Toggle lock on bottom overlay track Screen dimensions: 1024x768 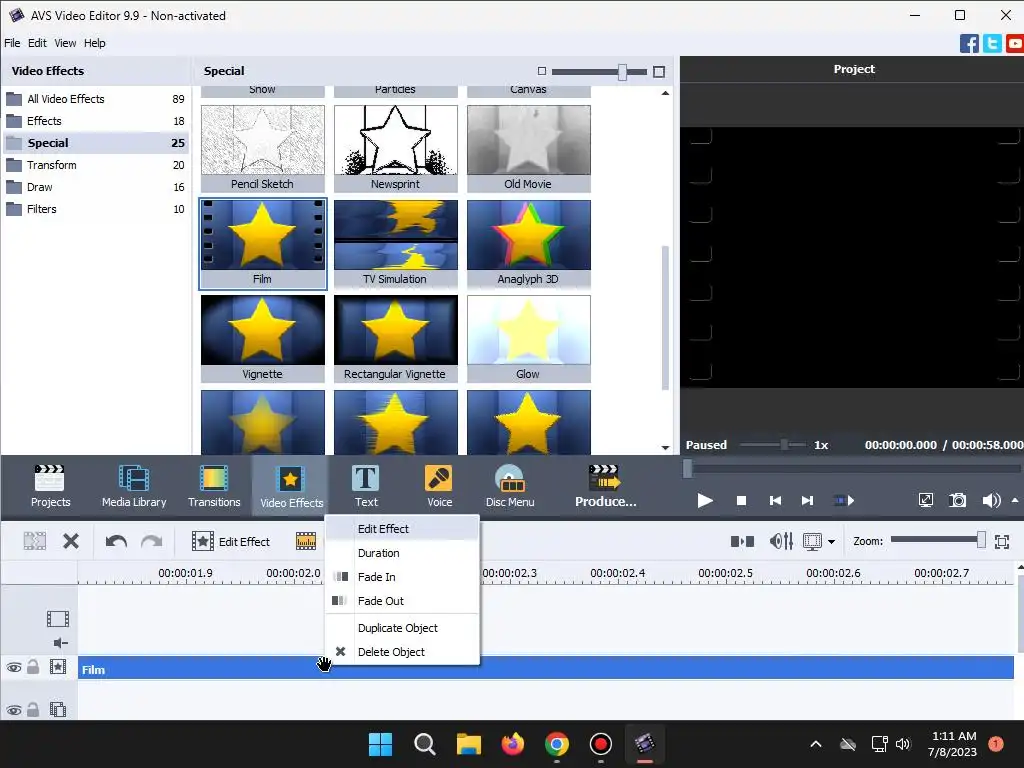coord(33,709)
